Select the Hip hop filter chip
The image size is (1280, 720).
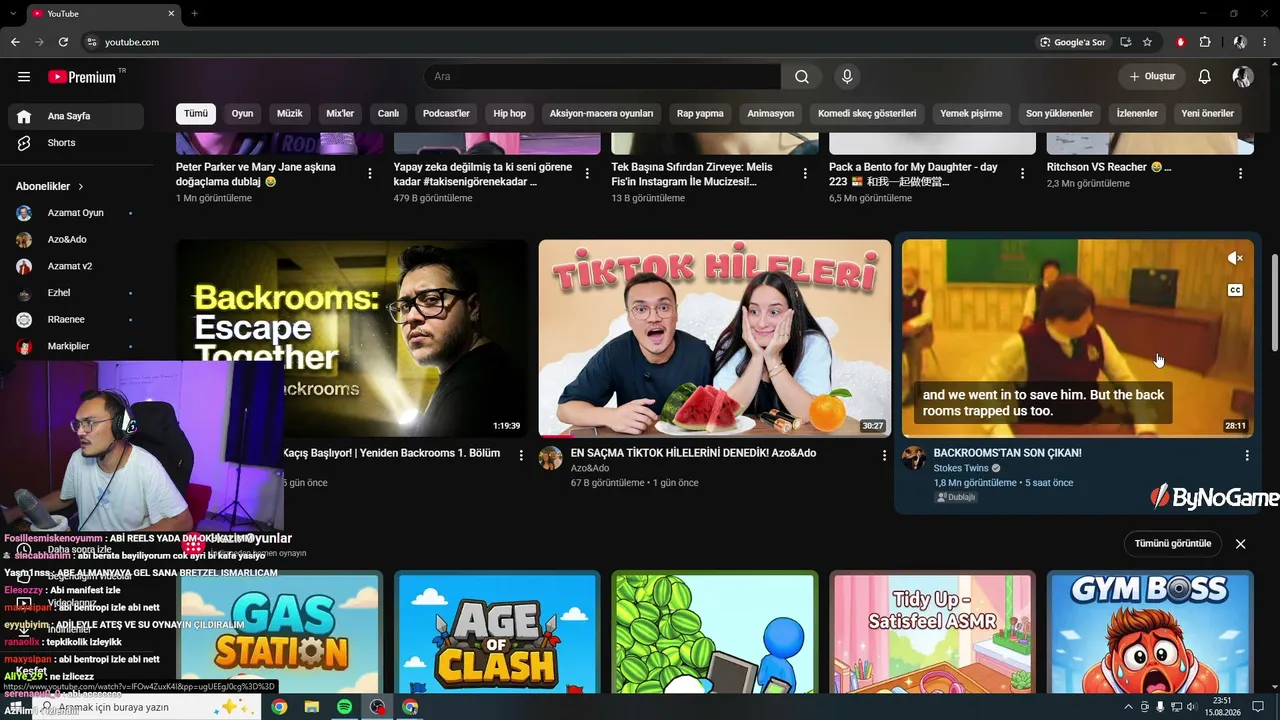[x=510, y=113]
